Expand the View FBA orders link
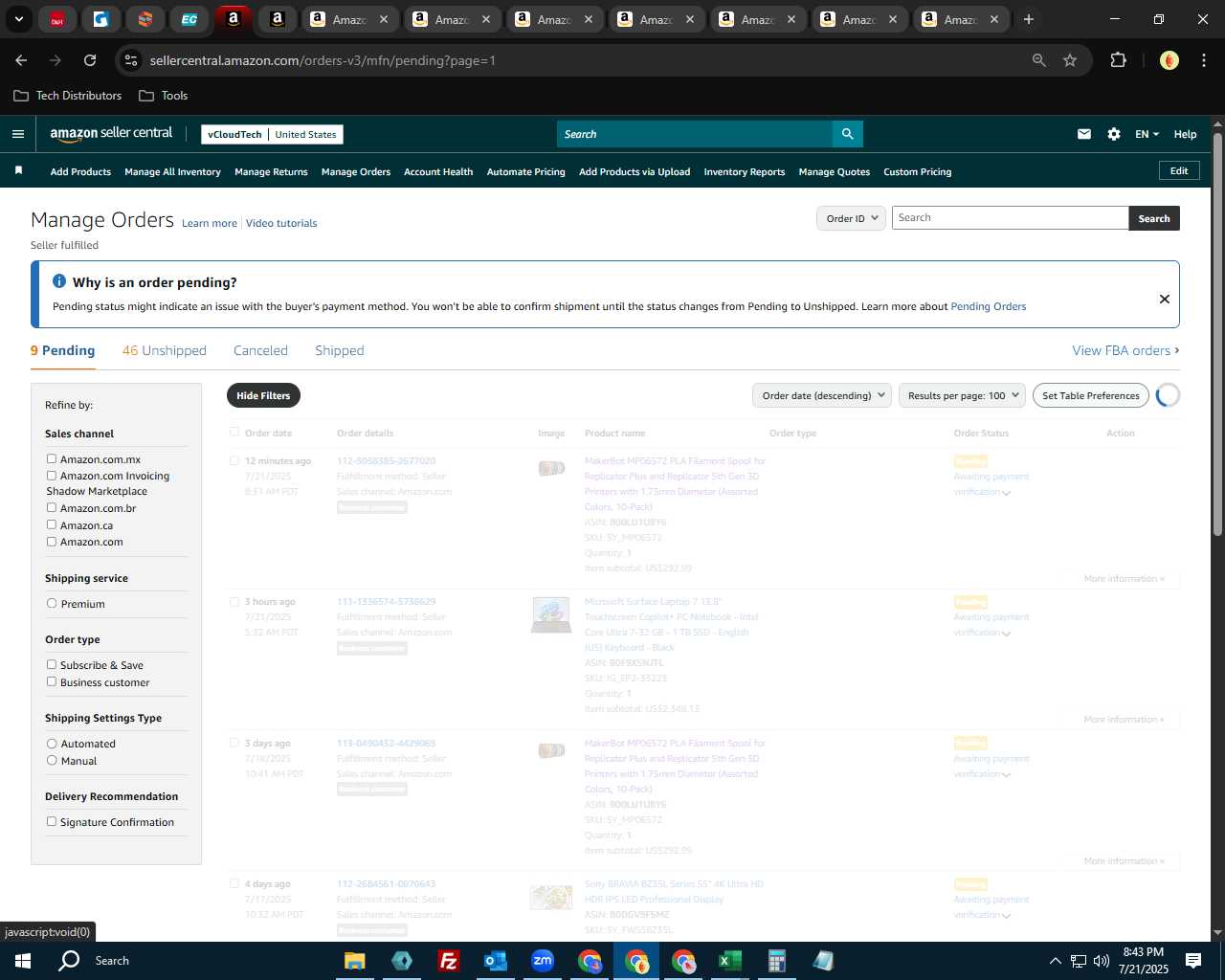 [1125, 350]
